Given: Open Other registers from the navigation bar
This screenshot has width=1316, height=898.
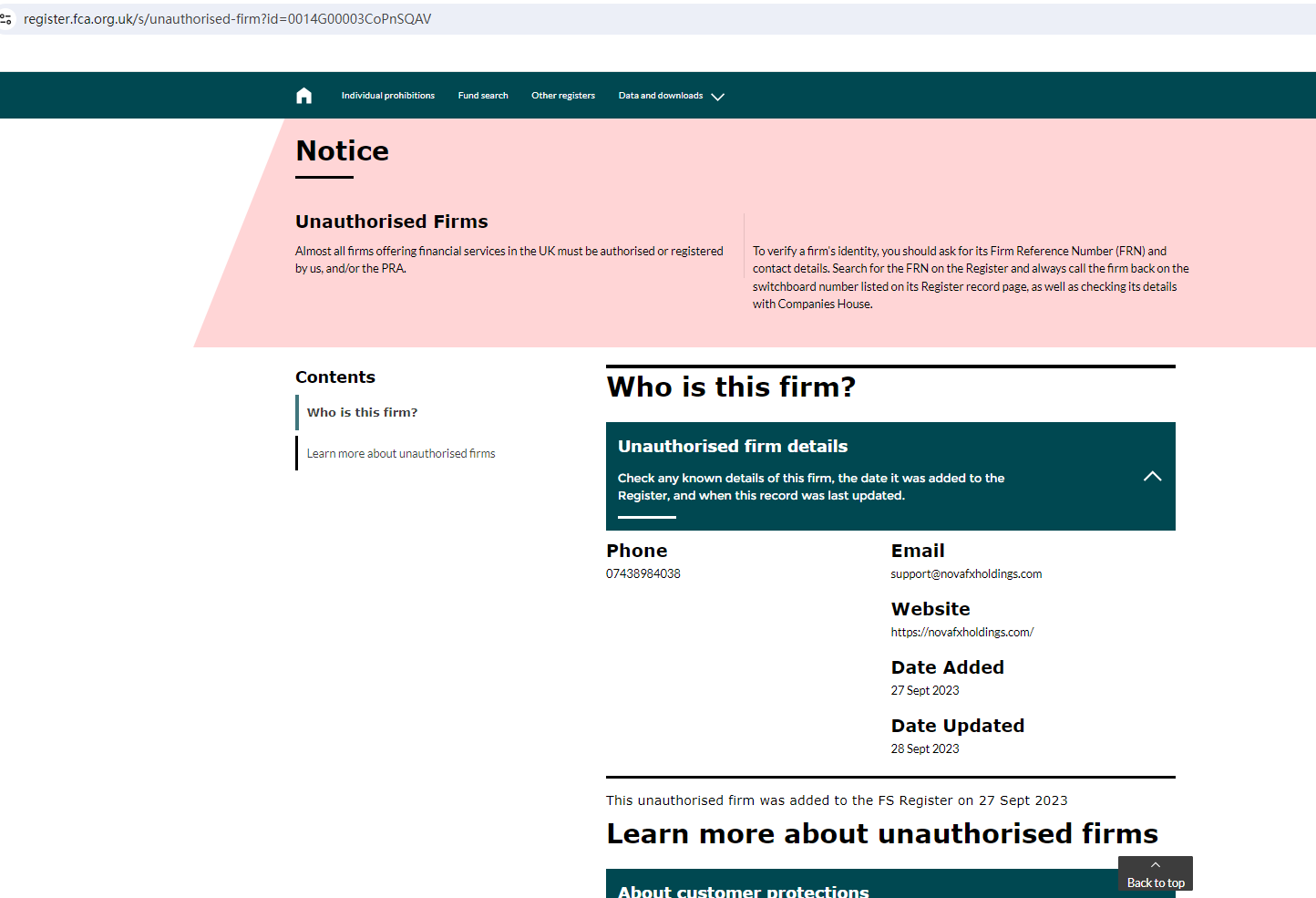Looking at the screenshot, I should pyautogui.click(x=563, y=96).
